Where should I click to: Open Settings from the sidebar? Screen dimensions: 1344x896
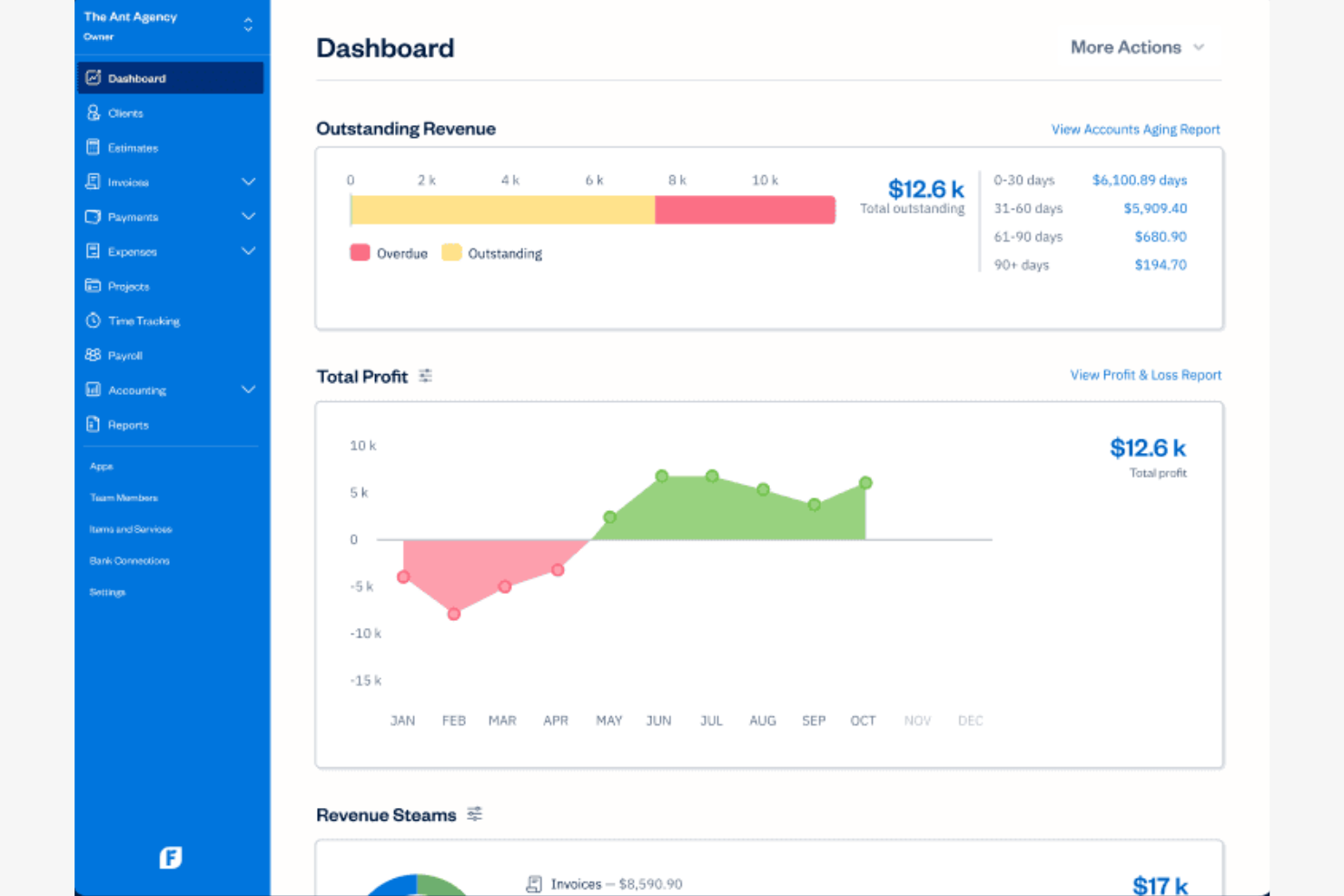(107, 592)
